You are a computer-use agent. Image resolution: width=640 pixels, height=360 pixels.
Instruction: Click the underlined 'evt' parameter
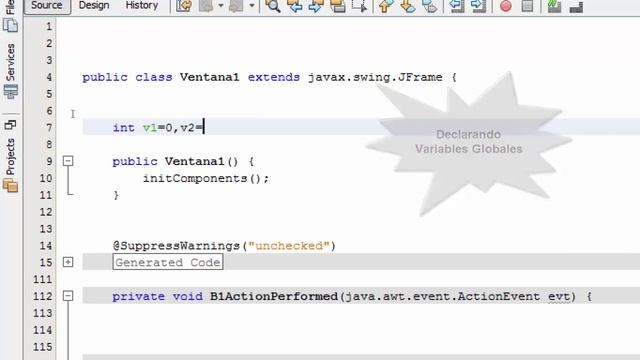tap(559, 297)
